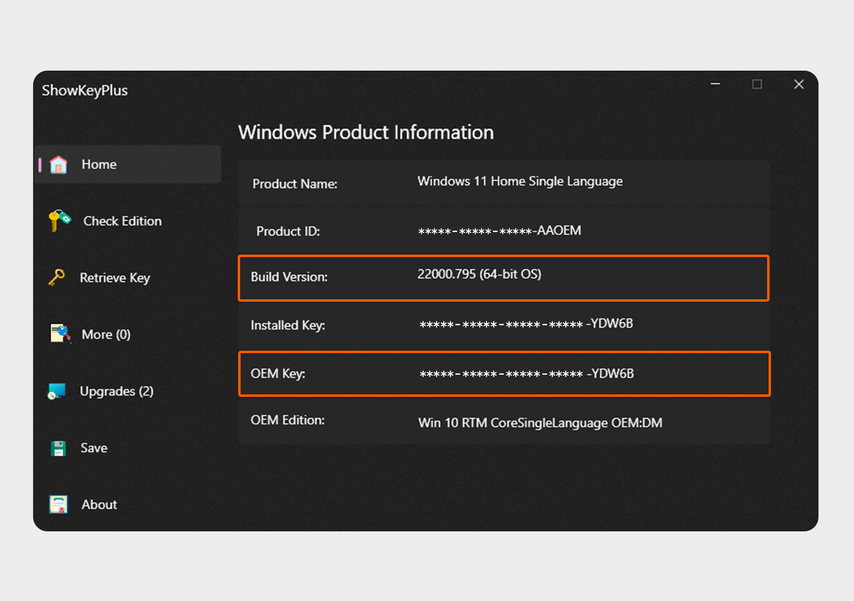
Task: Open About label in sidebar
Action: click(99, 505)
